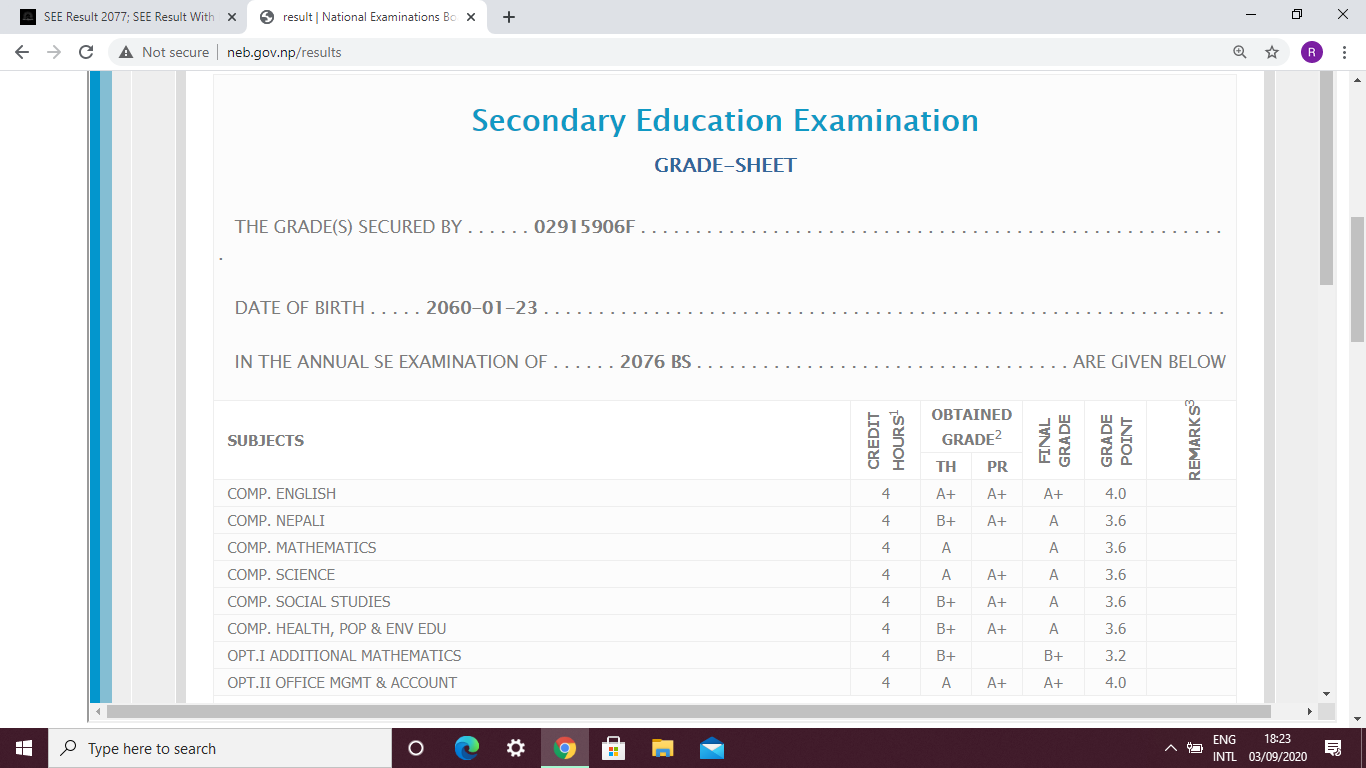Open the zoom magnifier icon in address bar

(1240, 52)
